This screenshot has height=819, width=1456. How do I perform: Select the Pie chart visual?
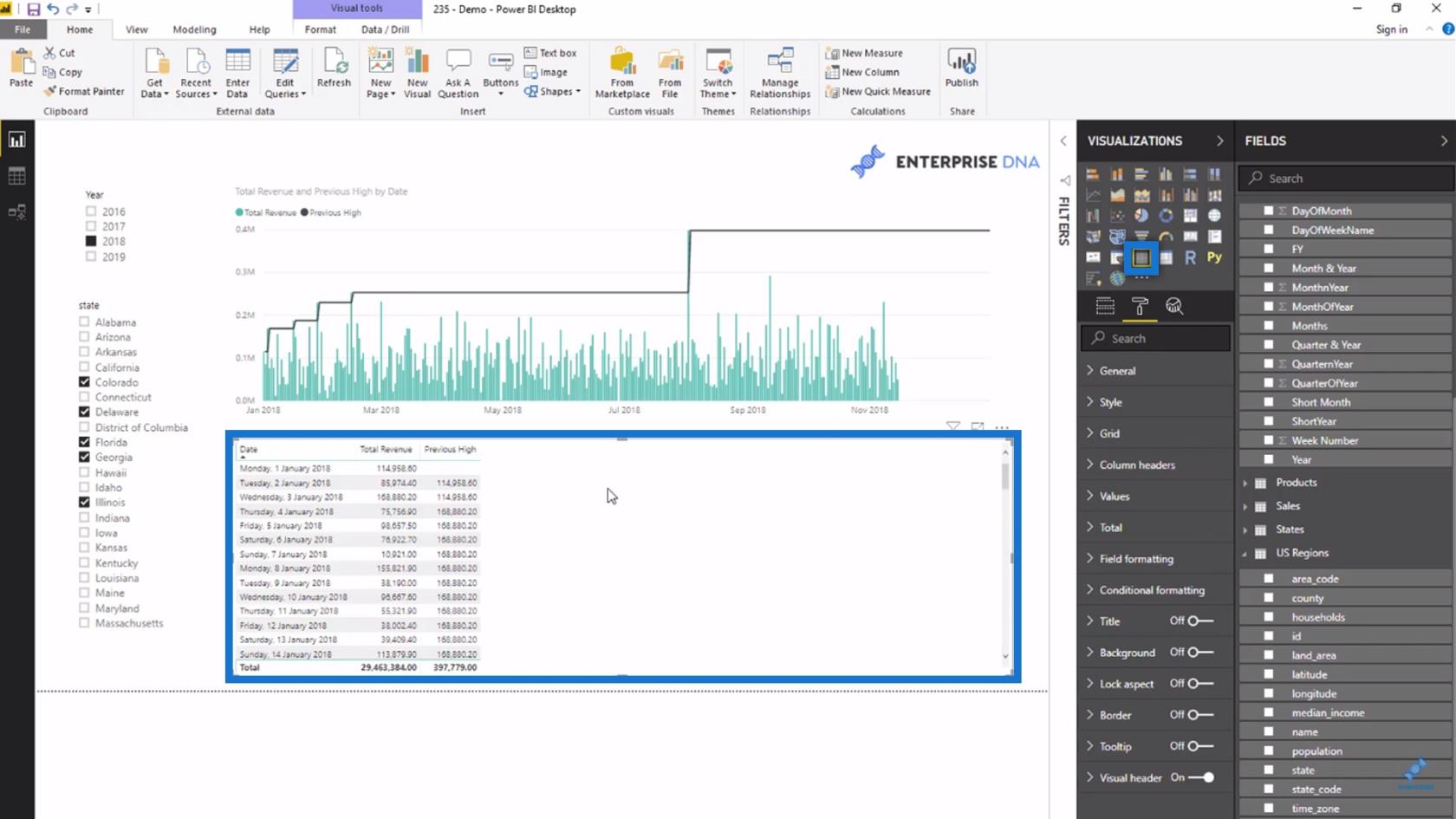1141,216
